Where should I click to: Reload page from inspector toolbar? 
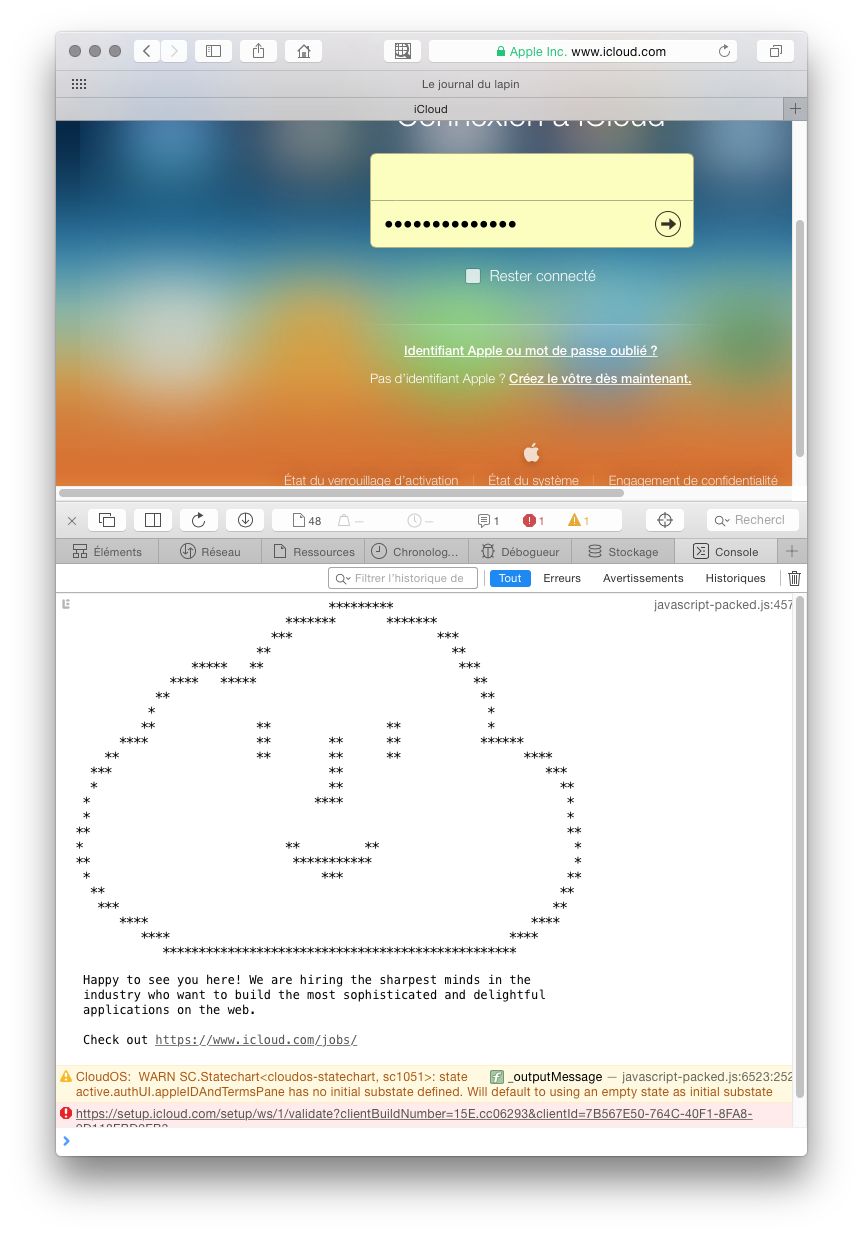199,520
